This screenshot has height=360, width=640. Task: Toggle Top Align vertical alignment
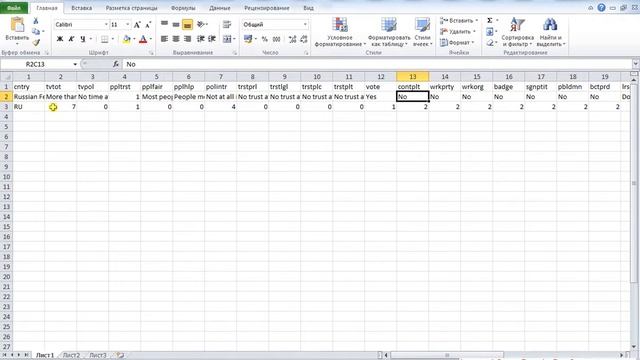164,24
